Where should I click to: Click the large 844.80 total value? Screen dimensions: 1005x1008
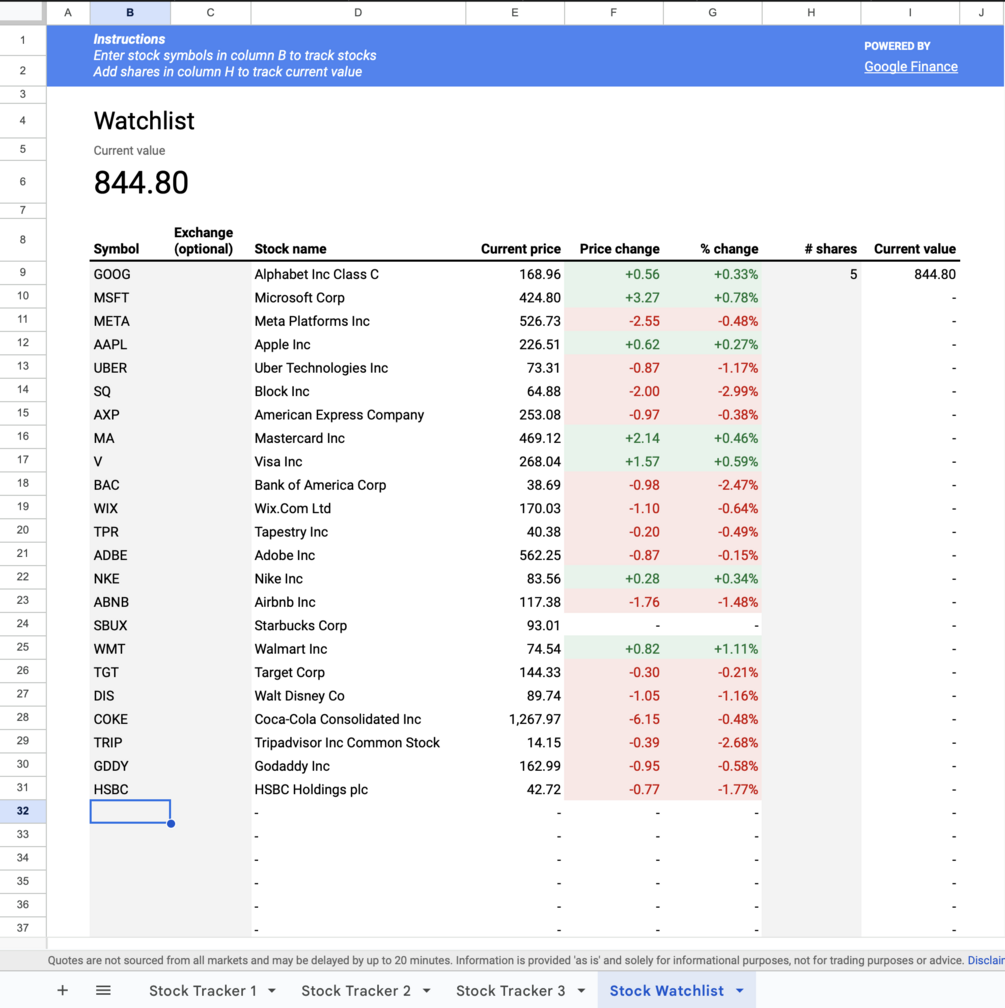(x=141, y=183)
